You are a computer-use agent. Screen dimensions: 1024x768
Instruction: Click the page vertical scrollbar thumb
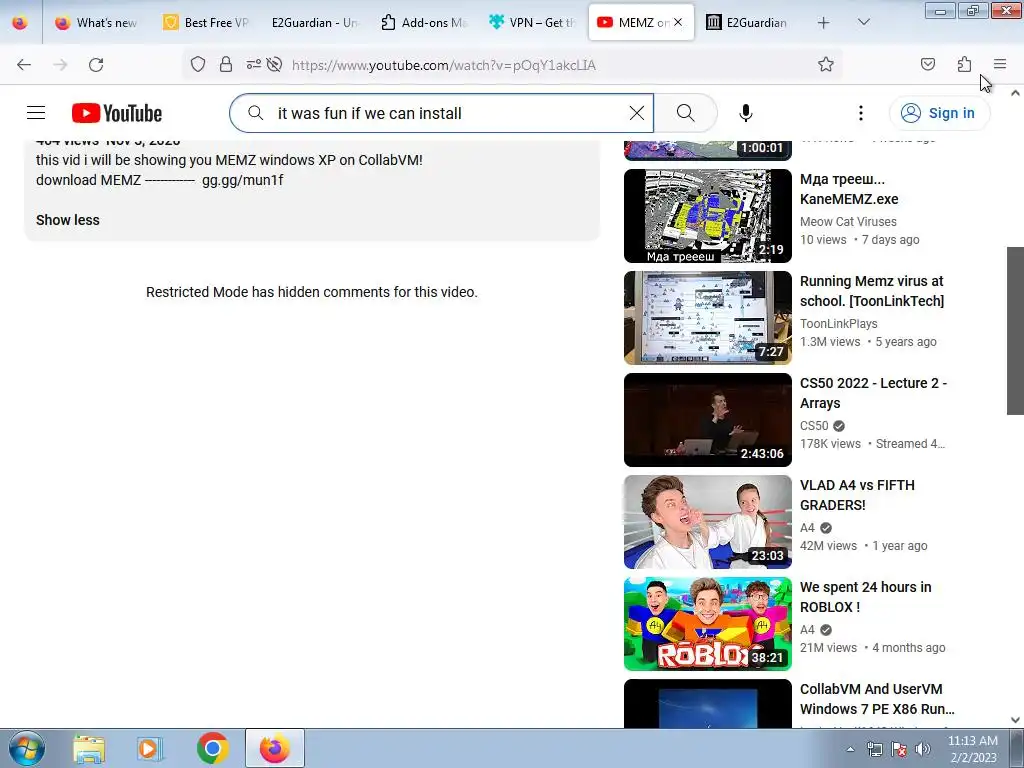pyautogui.click(x=1015, y=330)
